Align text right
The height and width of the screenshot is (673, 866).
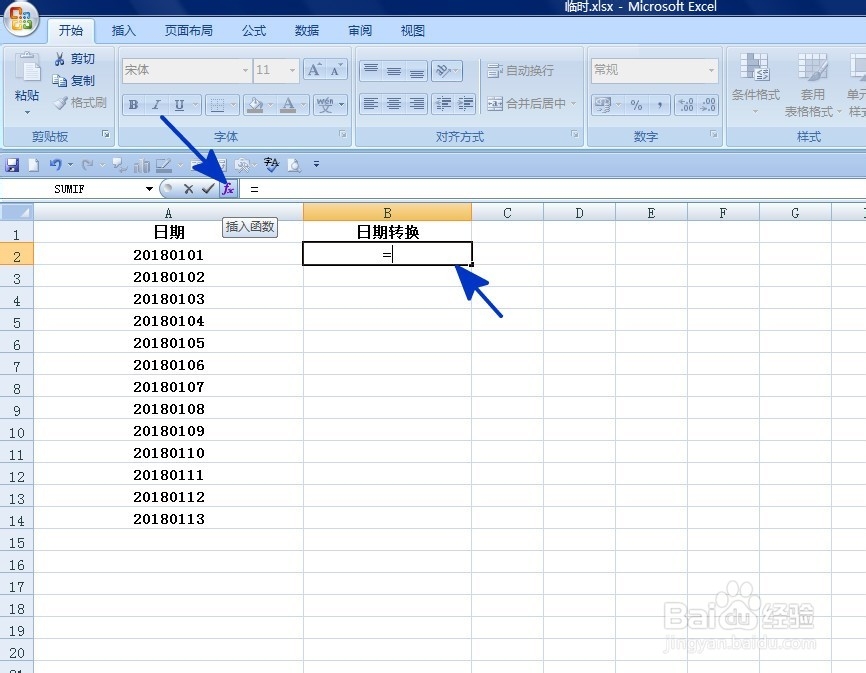416,103
